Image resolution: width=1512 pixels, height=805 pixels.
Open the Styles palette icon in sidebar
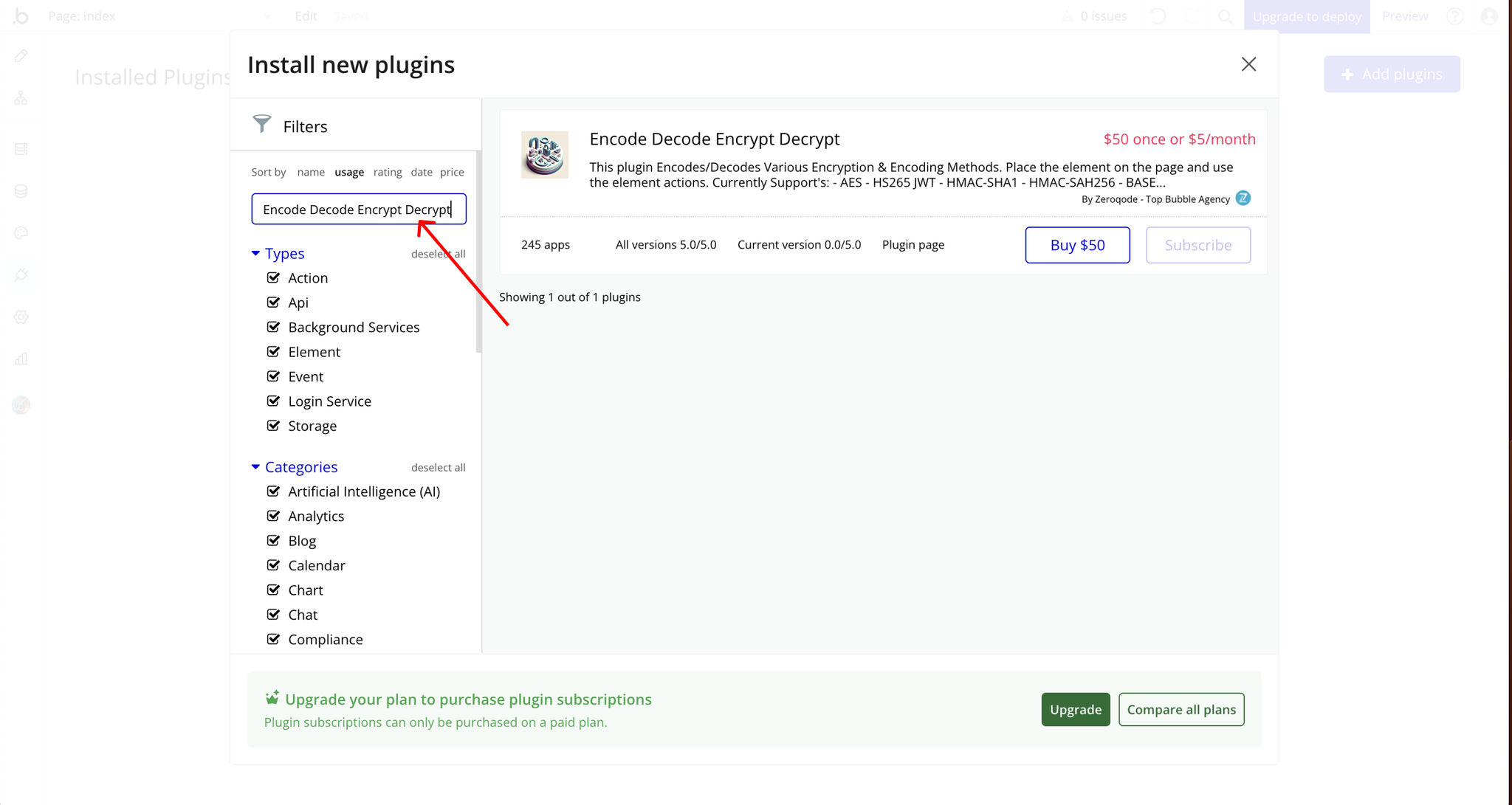tap(21, 233)
